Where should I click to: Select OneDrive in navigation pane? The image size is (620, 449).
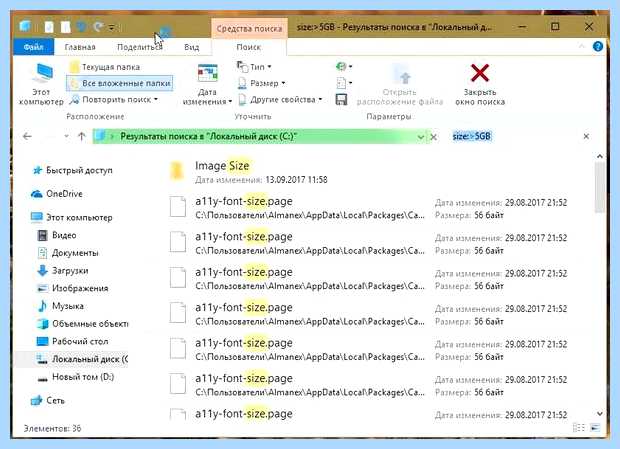tap(57, 194)
